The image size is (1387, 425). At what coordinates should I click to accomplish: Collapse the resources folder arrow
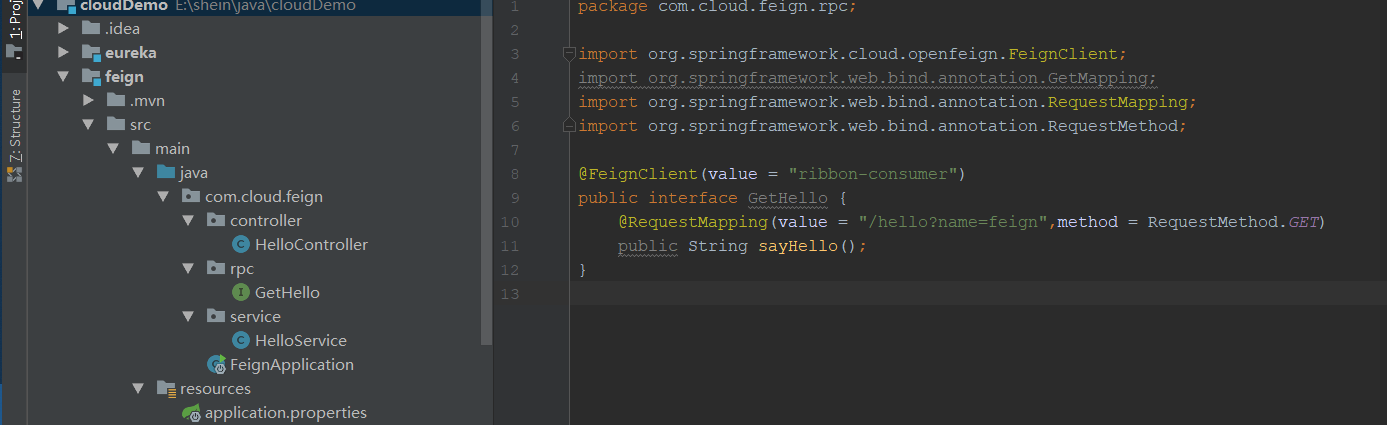click(139, 388)
